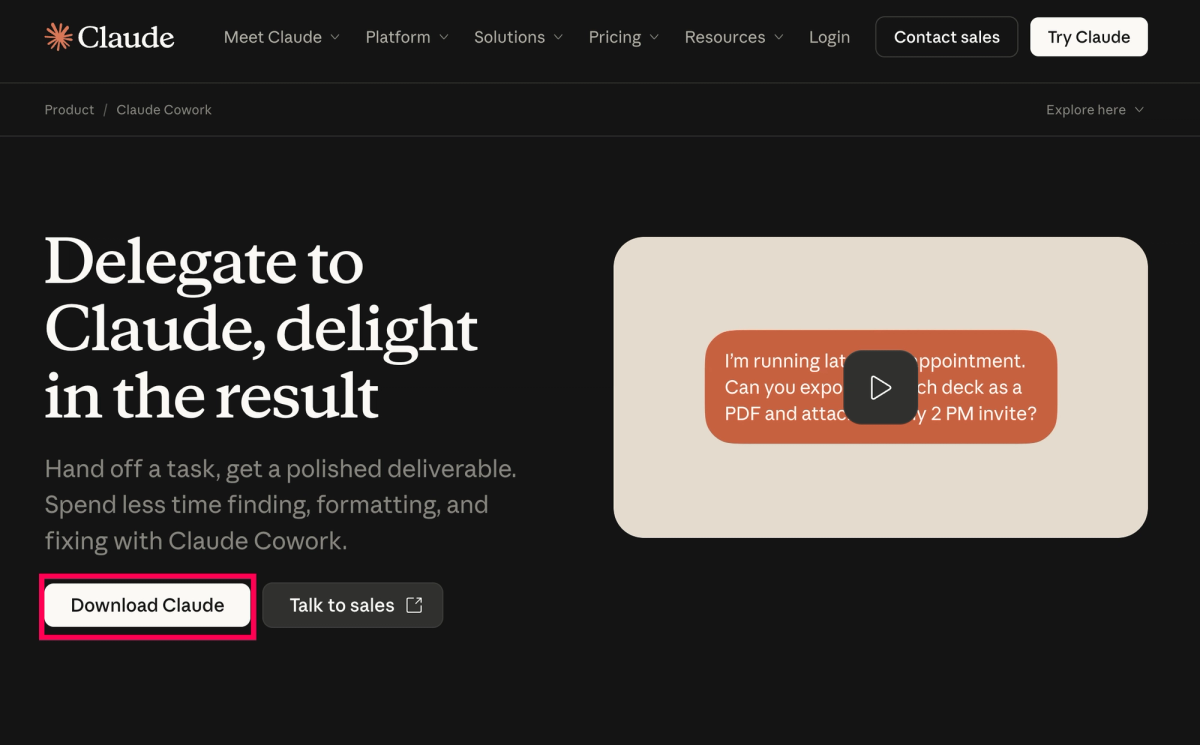1200x745 pixels.
Task: Open the Product breadcrumb link
Action: pyautogui.click(x=69, y=110)
